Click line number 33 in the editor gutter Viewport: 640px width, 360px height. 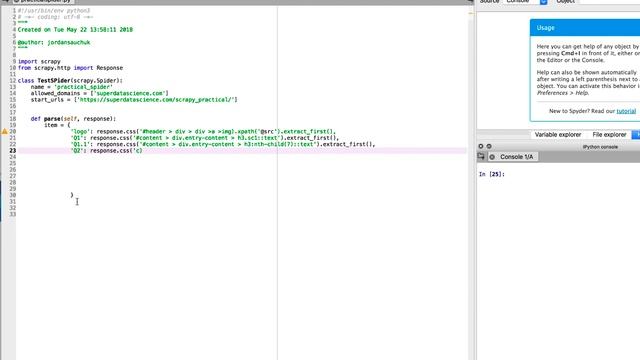pos(13,214)
